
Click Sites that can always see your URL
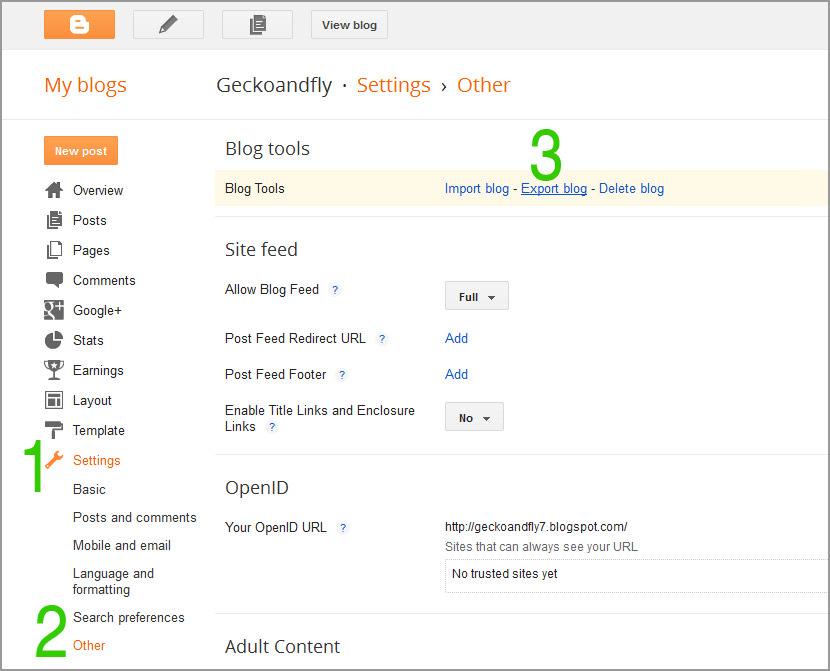541,547
